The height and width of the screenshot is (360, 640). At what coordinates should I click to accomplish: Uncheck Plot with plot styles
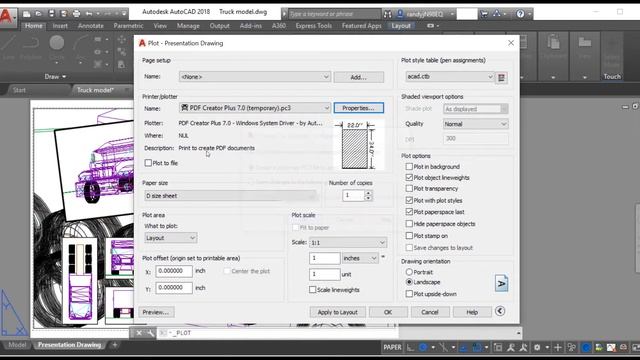(x=409, y=200)
